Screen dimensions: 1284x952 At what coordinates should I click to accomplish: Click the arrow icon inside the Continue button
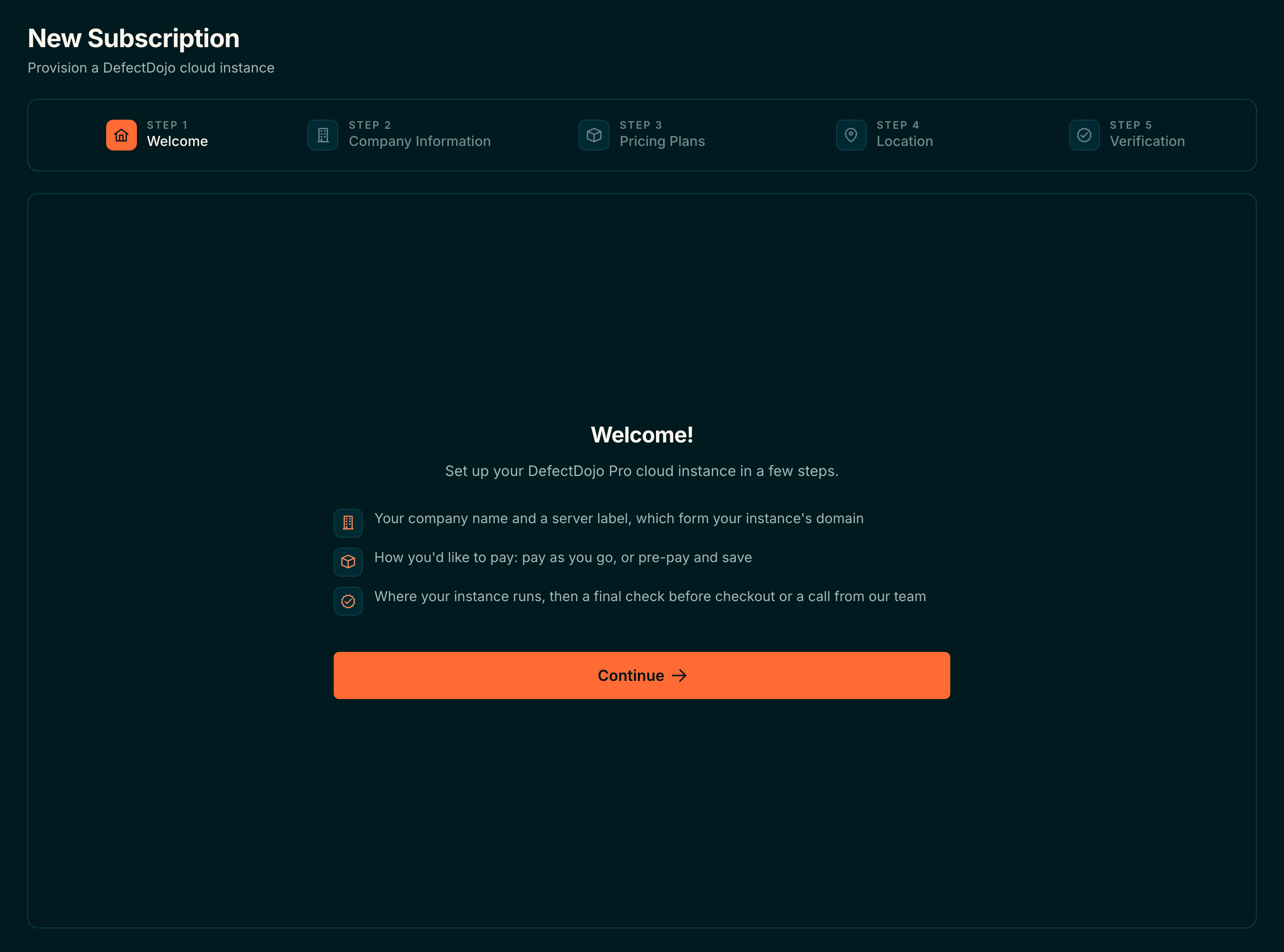[x=680, y=675]
